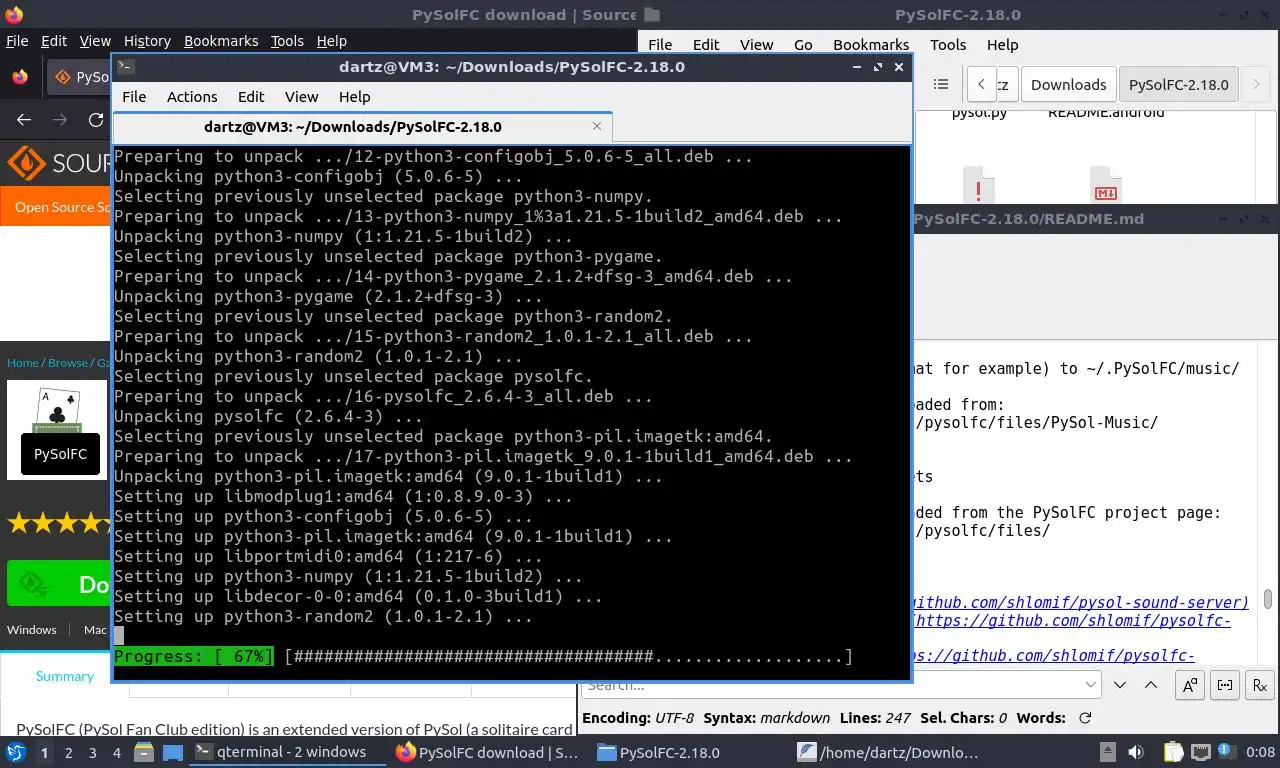The image size is (1280, 768).
Task: Switch to PySolFC download Firefox taskbar entry
Action: [487, 752]
